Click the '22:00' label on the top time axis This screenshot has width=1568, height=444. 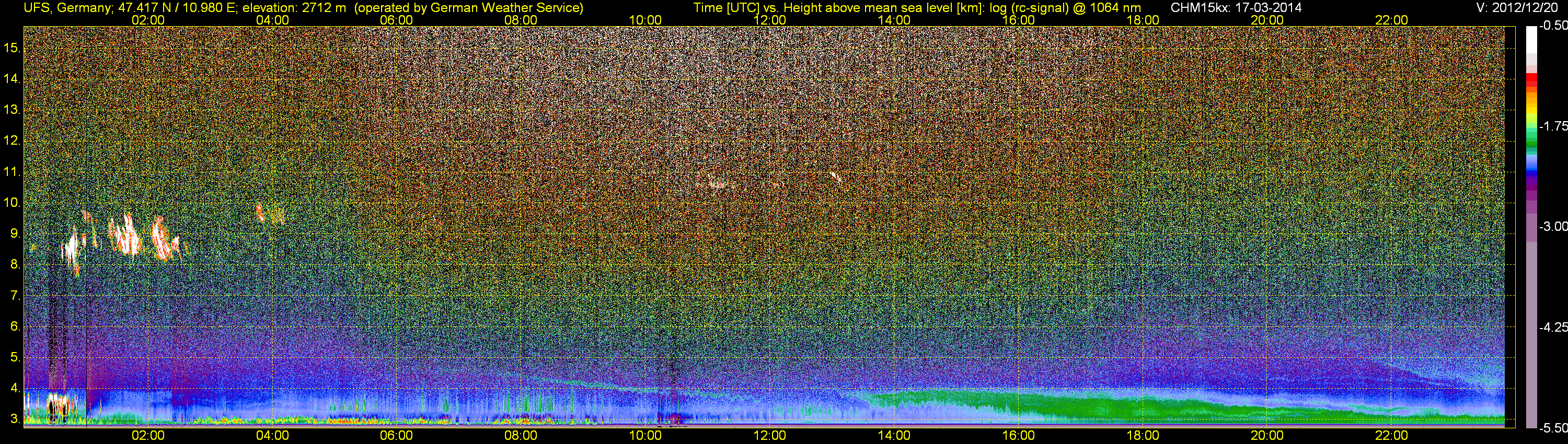click(1391, 20)
